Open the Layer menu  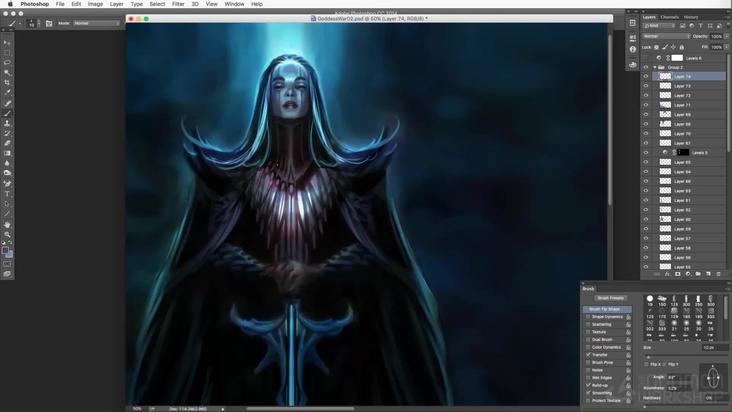click(x=116, y=4)
